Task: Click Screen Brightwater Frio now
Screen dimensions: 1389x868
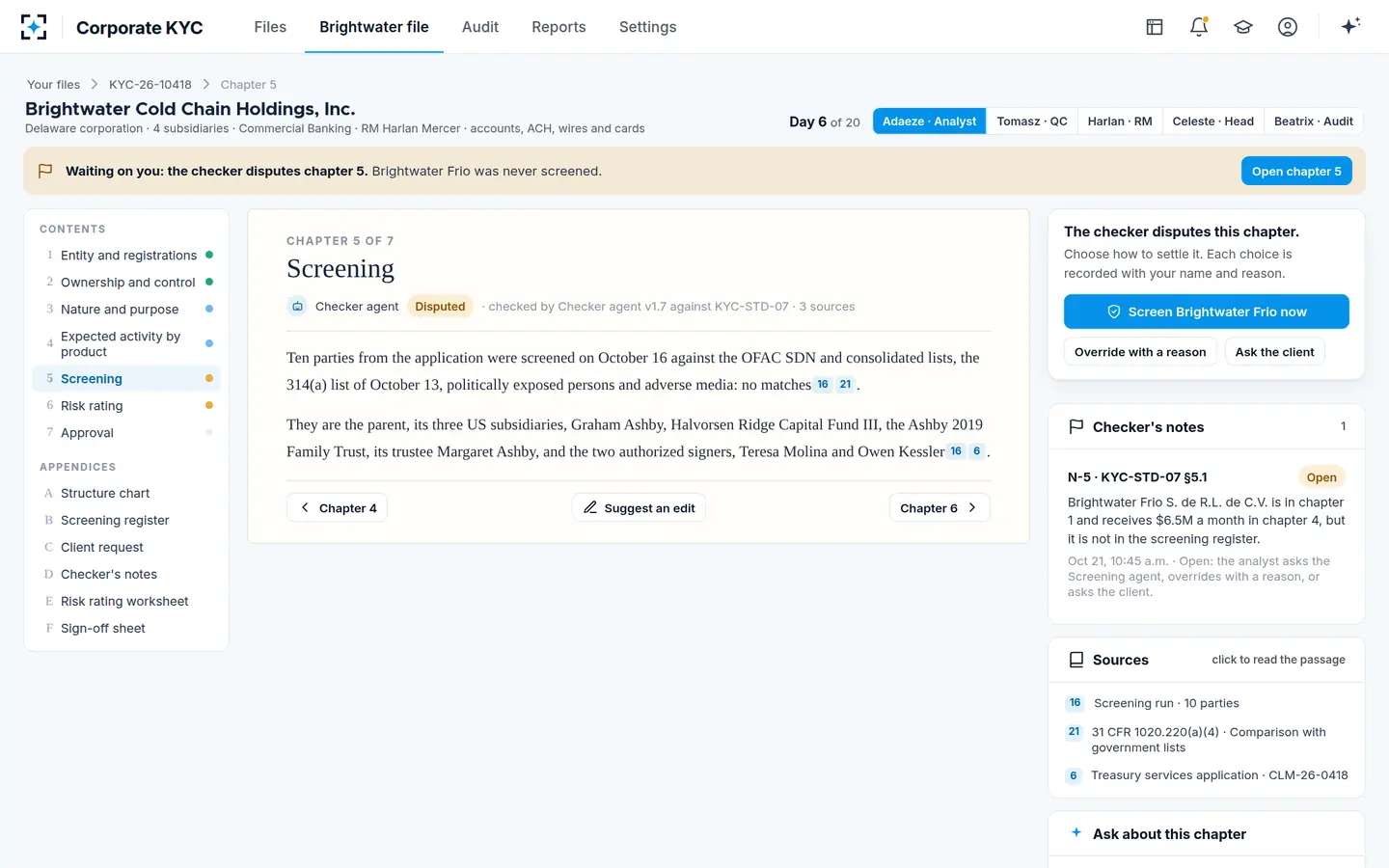Action: click(x=1206, y=312)
